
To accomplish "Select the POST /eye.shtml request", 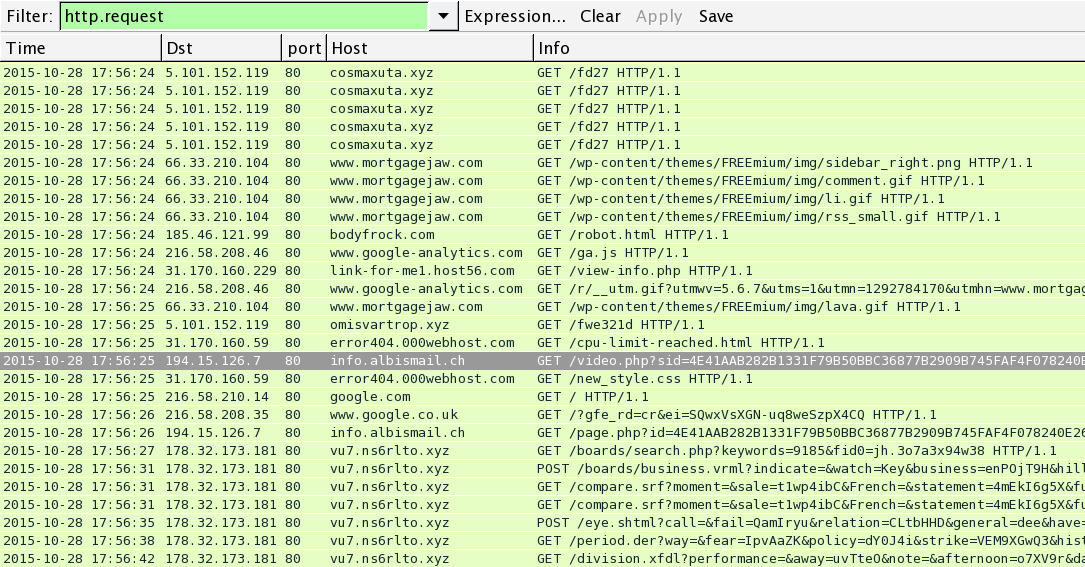I will [542, 523].
